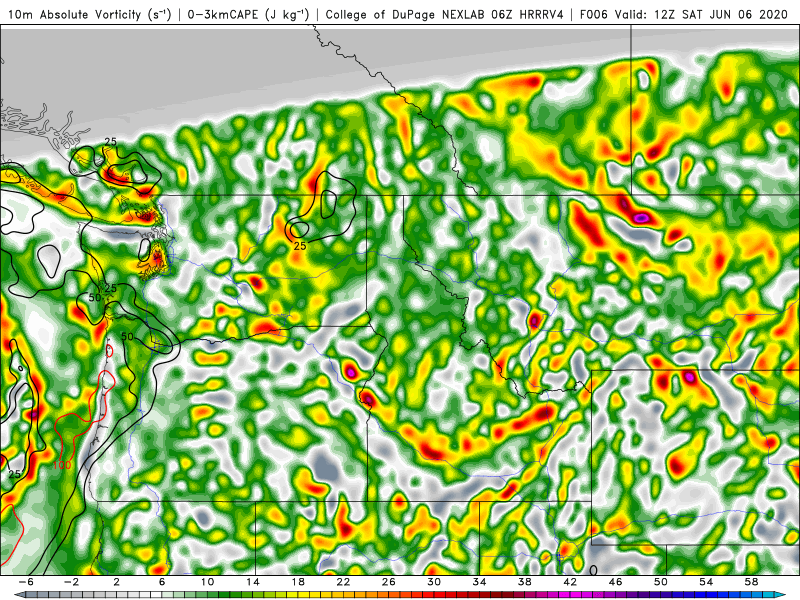Click "F006 Valid: 12Z SAT JUN 06 2020" text
This screenshot has width=800, height=600.
684,14
